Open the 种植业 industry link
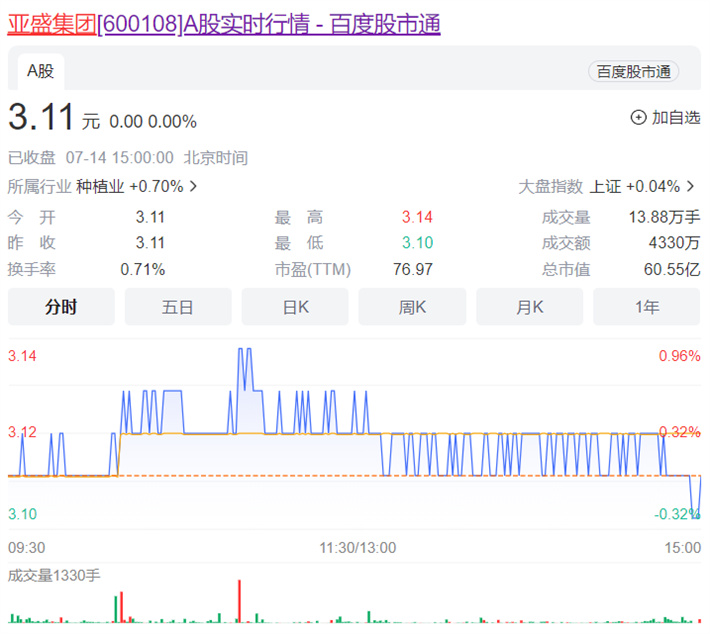Viewport: 710px width, 634px height. [100, 186]
